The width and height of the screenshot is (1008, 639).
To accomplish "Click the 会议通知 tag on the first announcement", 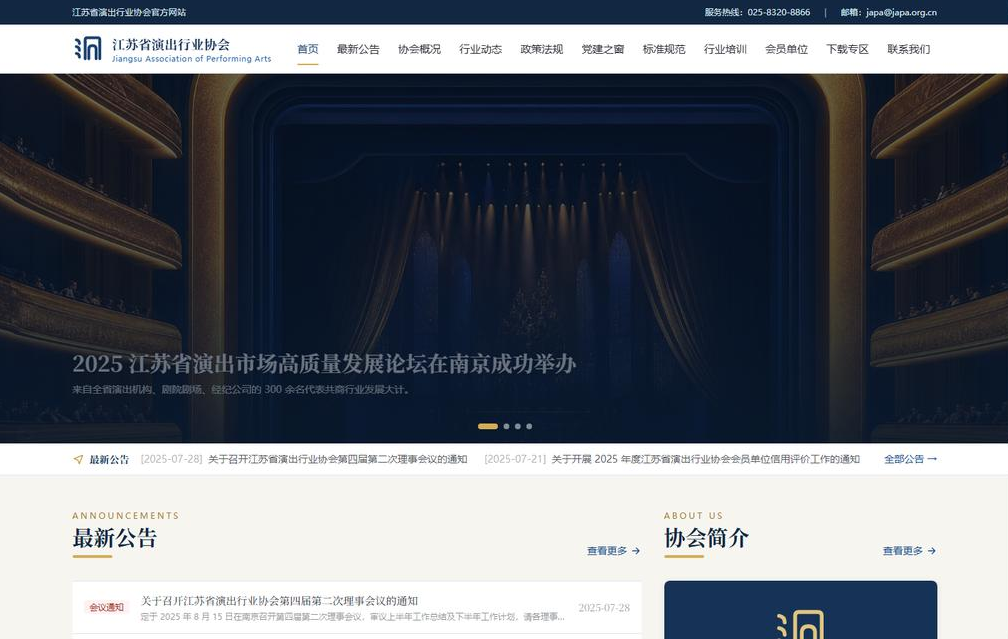I will (107, 608).
